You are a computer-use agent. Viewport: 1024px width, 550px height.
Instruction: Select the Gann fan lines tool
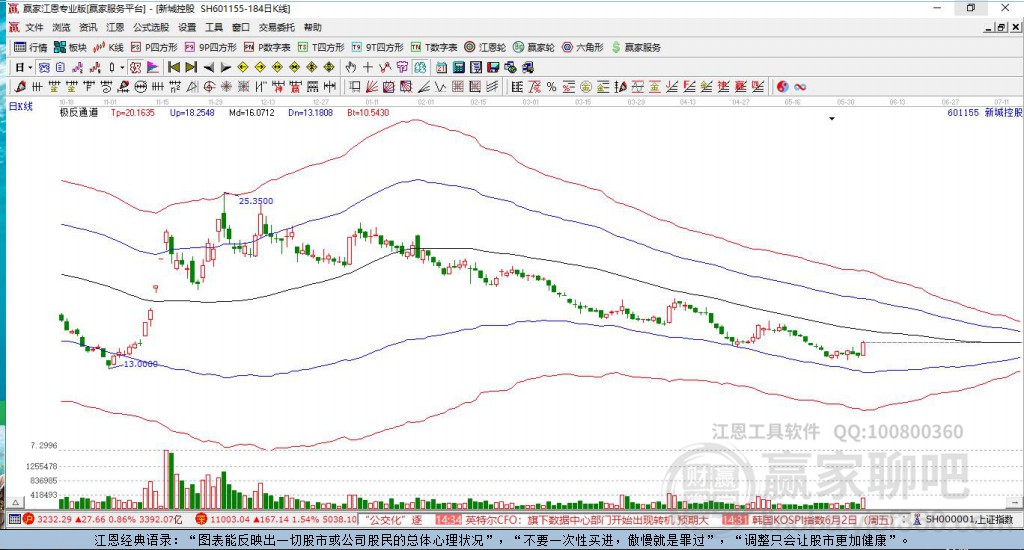[372, 87]
